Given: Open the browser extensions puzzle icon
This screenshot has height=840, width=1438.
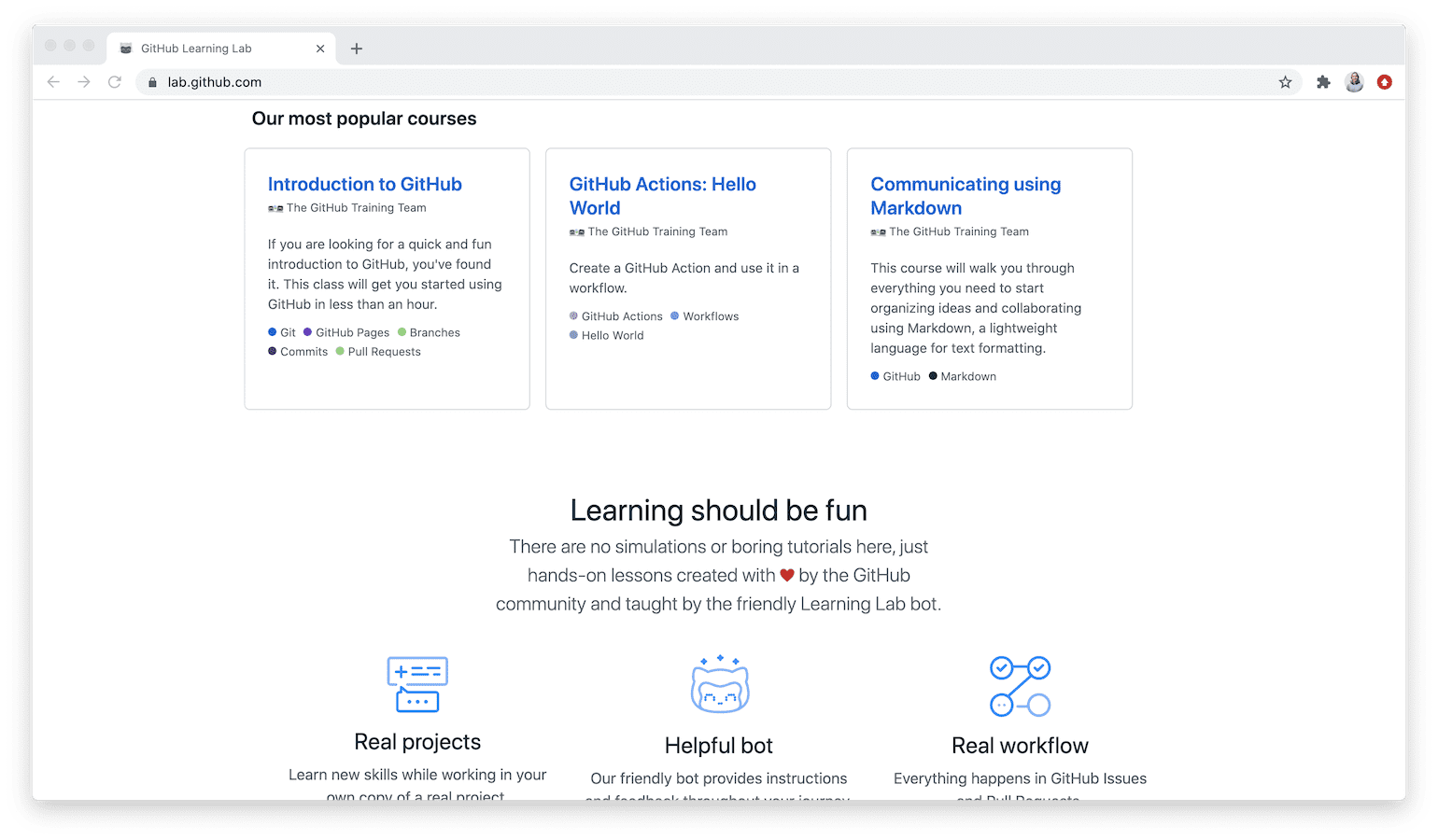Looking at the screenshot, I should (1323, 82).
